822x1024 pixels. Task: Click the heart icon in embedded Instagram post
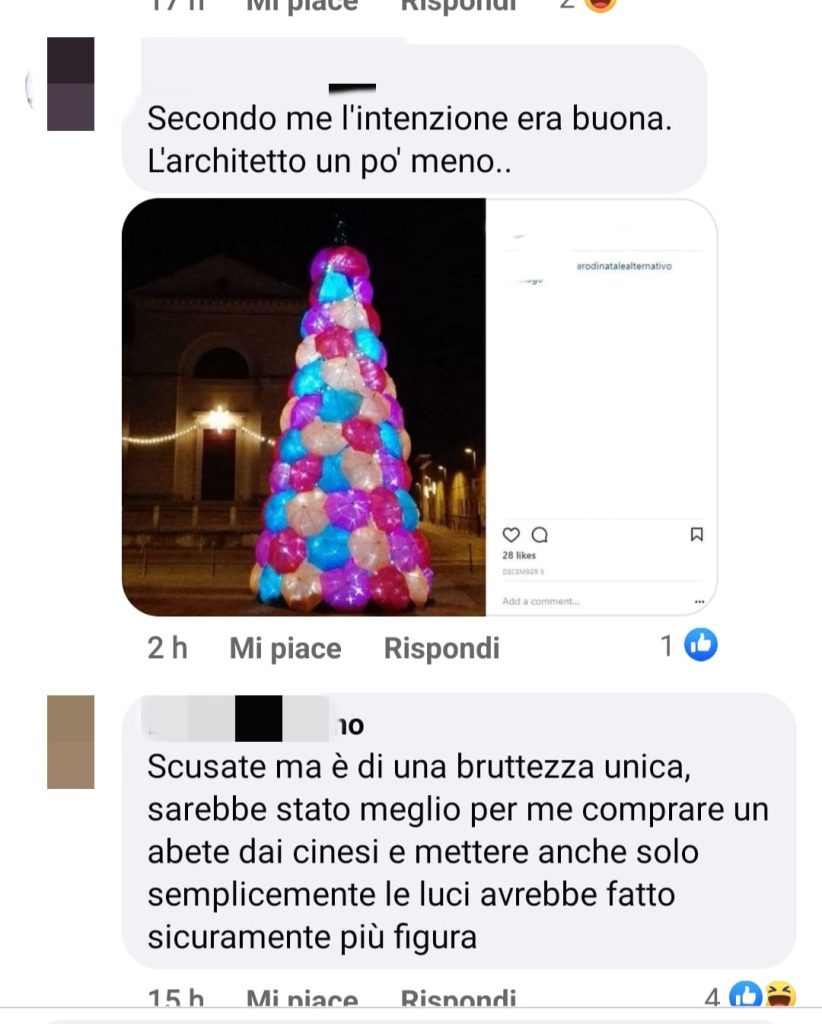click(x=511, y=535)
